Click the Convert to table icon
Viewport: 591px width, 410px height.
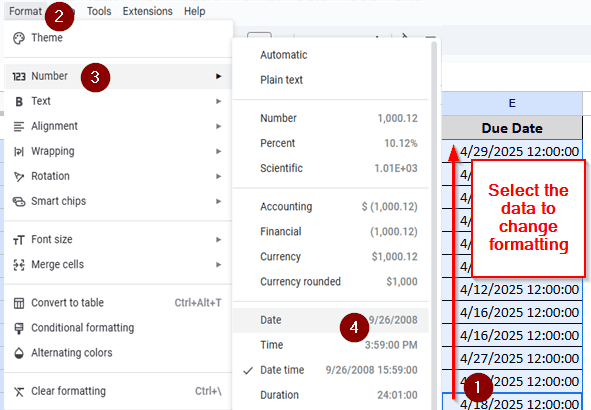tap(19, 303)
